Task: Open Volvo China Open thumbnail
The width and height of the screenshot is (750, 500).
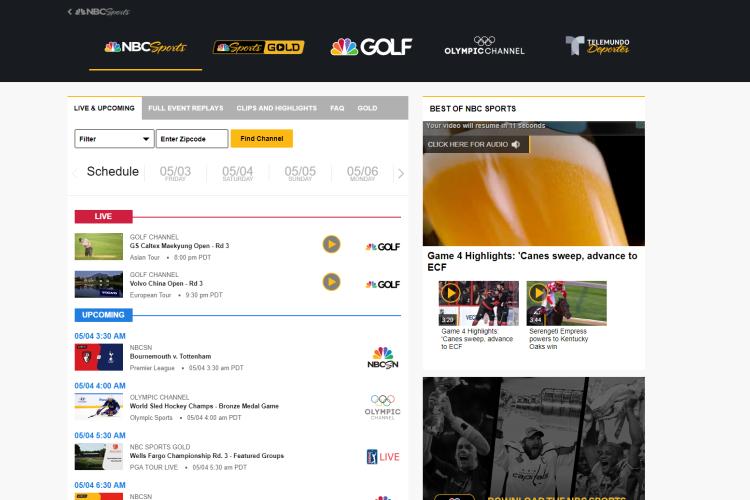Action: 99,284
